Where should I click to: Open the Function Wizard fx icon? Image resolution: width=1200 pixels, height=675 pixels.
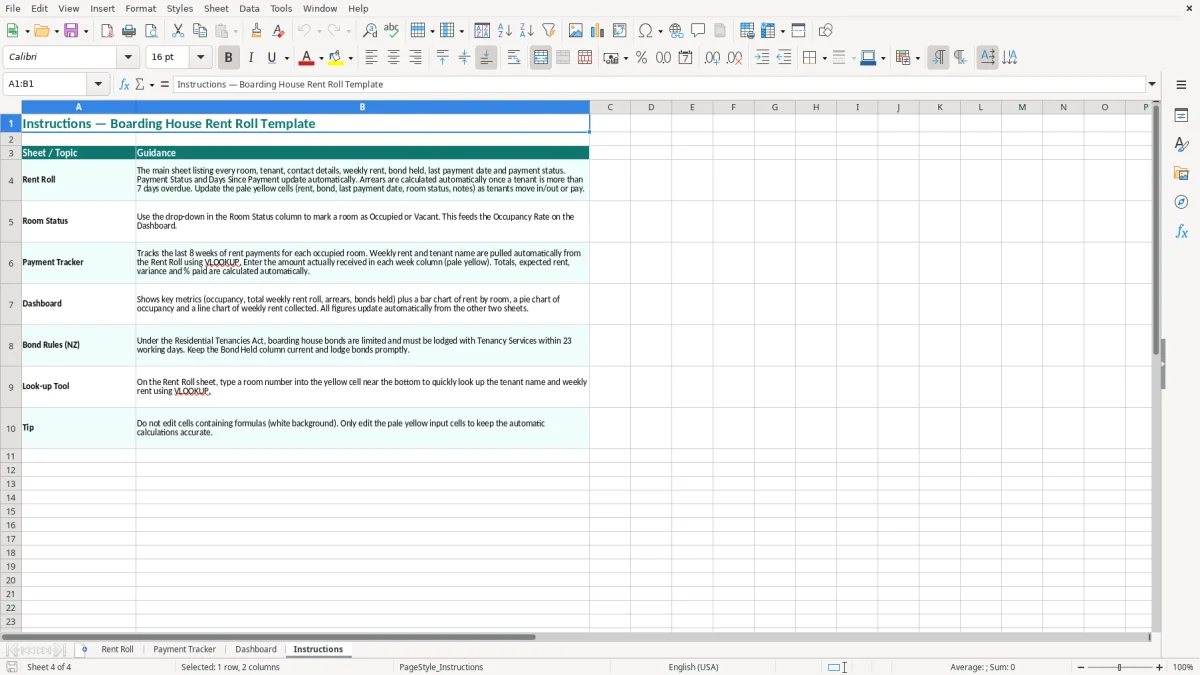pyautogui.click(x=124, y=84)
